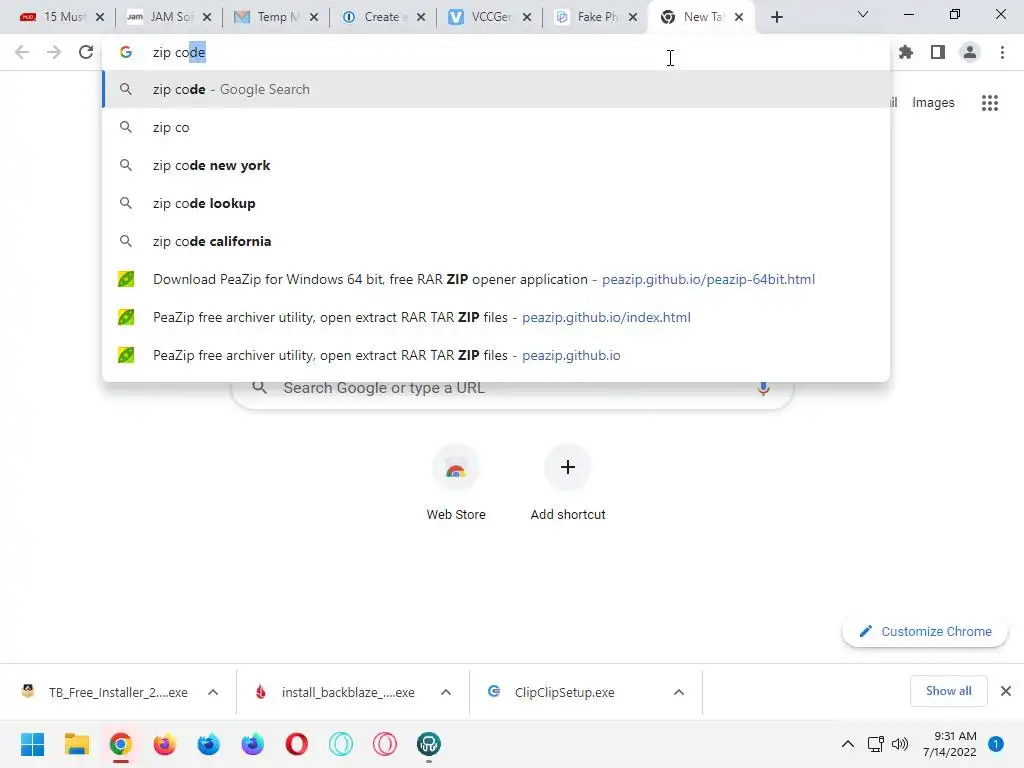The image size is (1024, 768).
Task: Open the volume speaker icon
Action: (x=900, y=744)
